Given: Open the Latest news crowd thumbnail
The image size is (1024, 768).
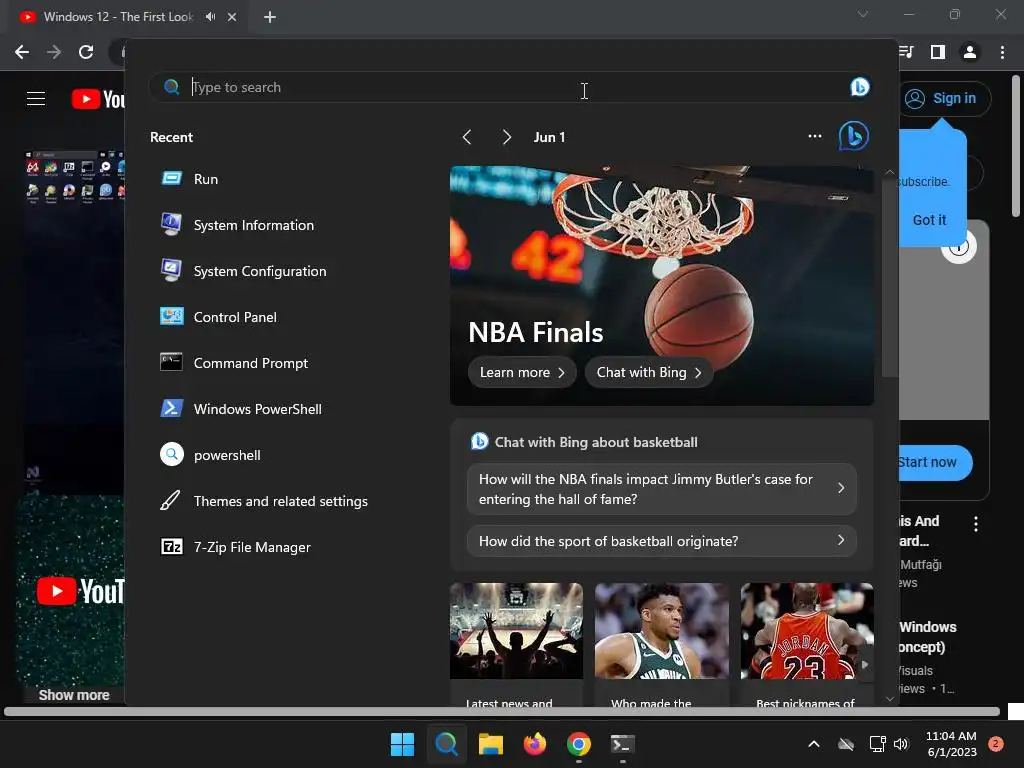Looking at the screenshot, I should pyautogui.click(x=516, y=631).
